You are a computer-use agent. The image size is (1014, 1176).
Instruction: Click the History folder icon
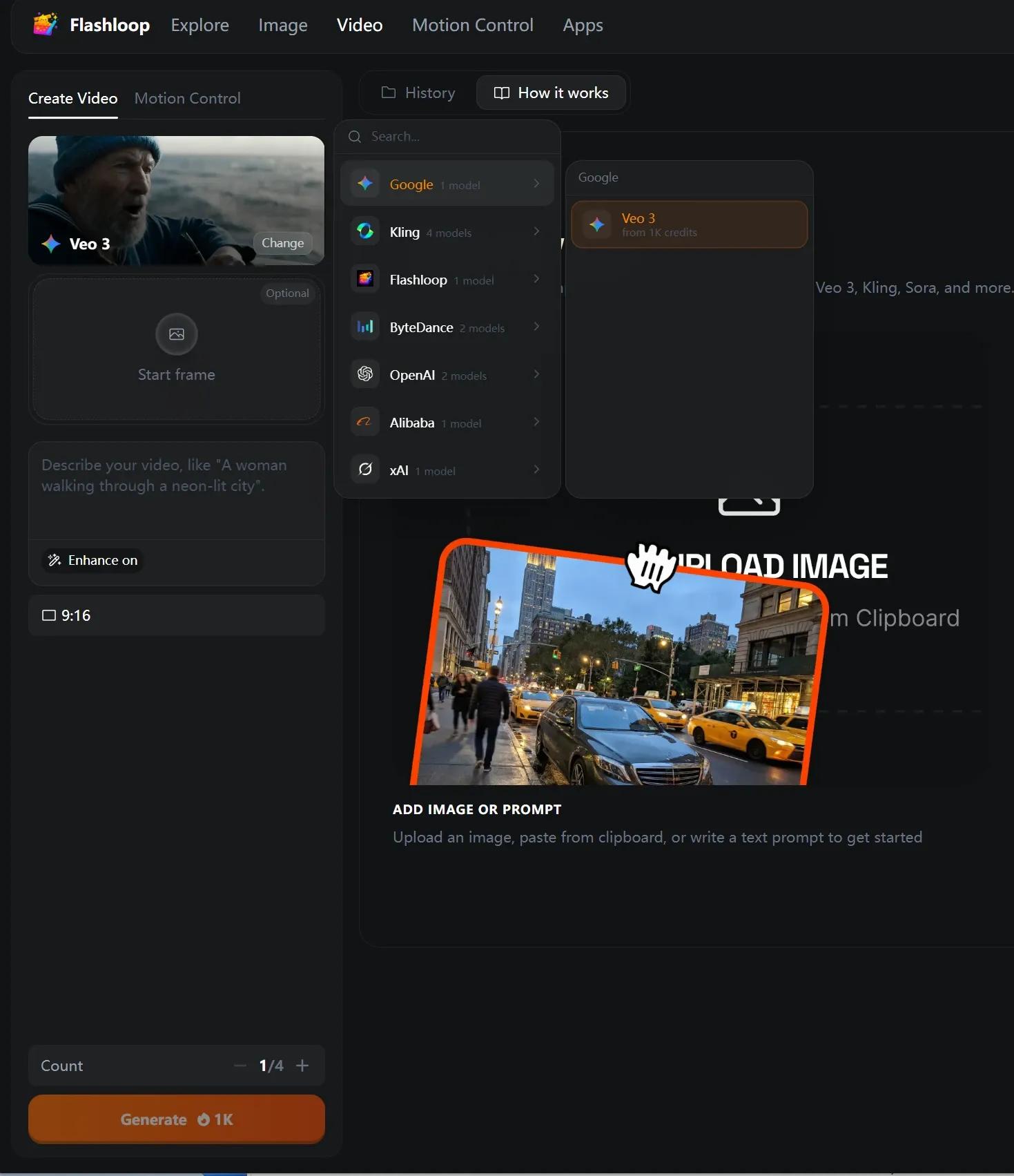point(389,93)
